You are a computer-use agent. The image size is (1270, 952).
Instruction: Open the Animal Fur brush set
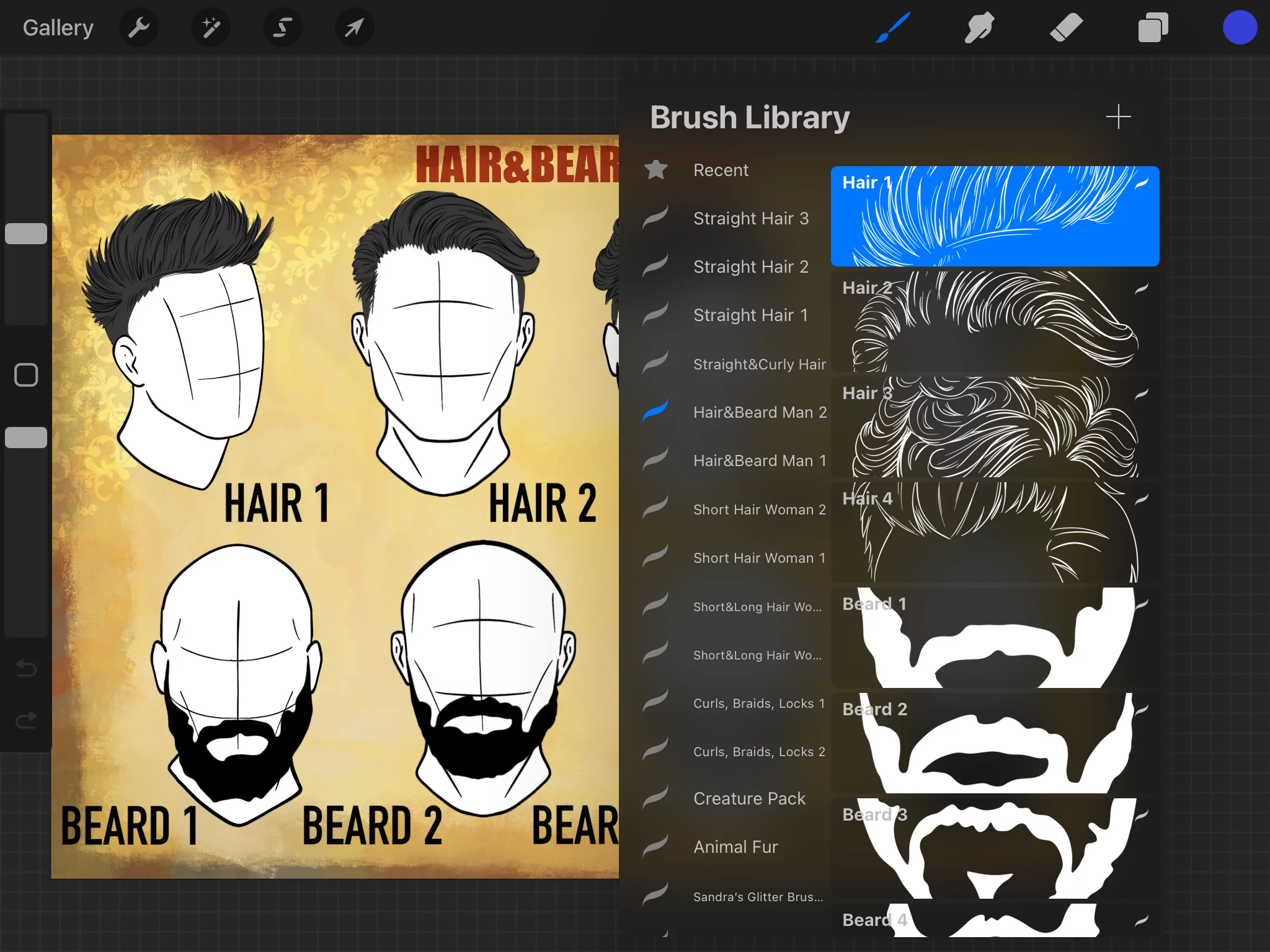point(735,847)
